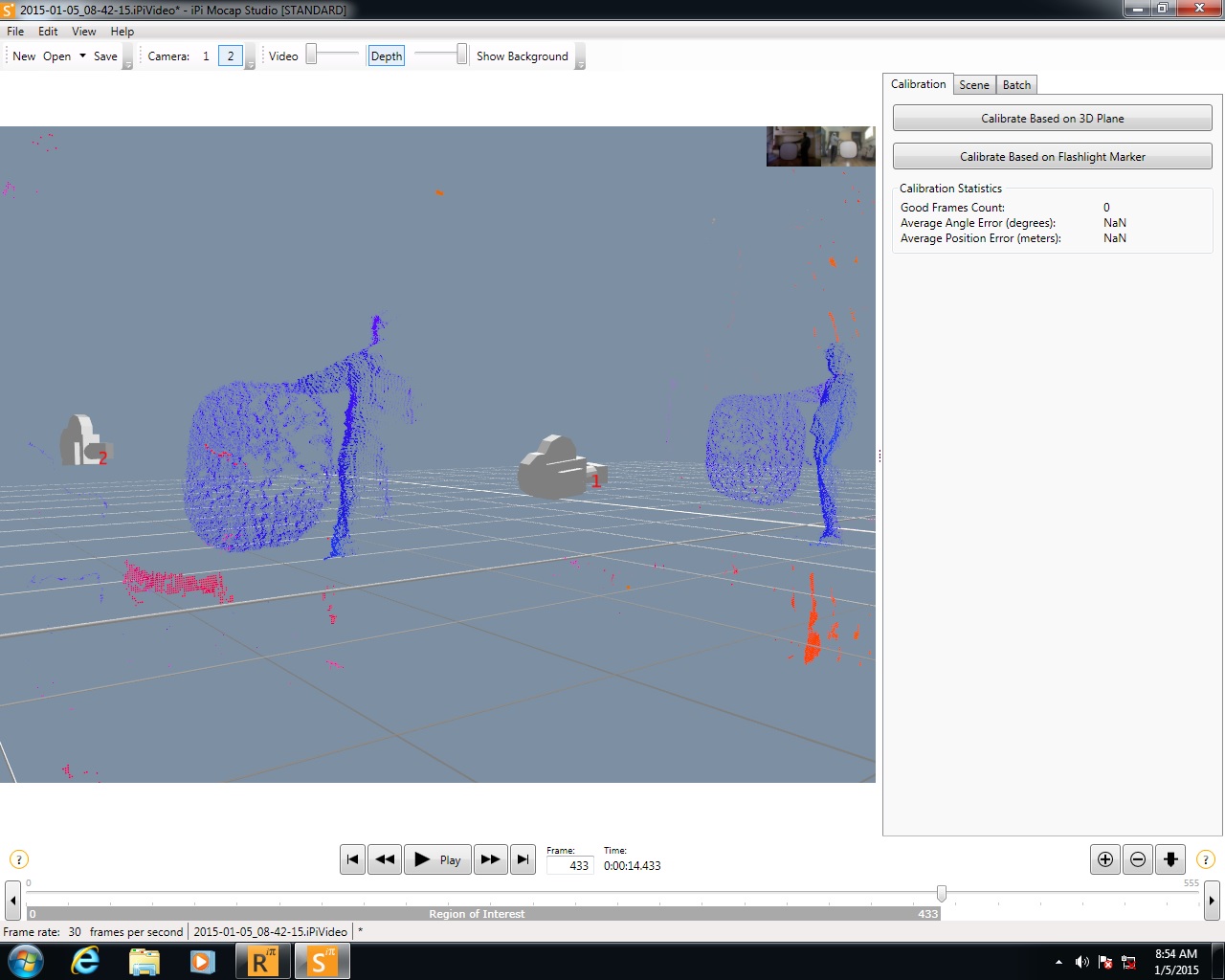The width and height of the screenshot is (1225, 980).
Task: Toggle Show Background option
Action: [523, 56]
